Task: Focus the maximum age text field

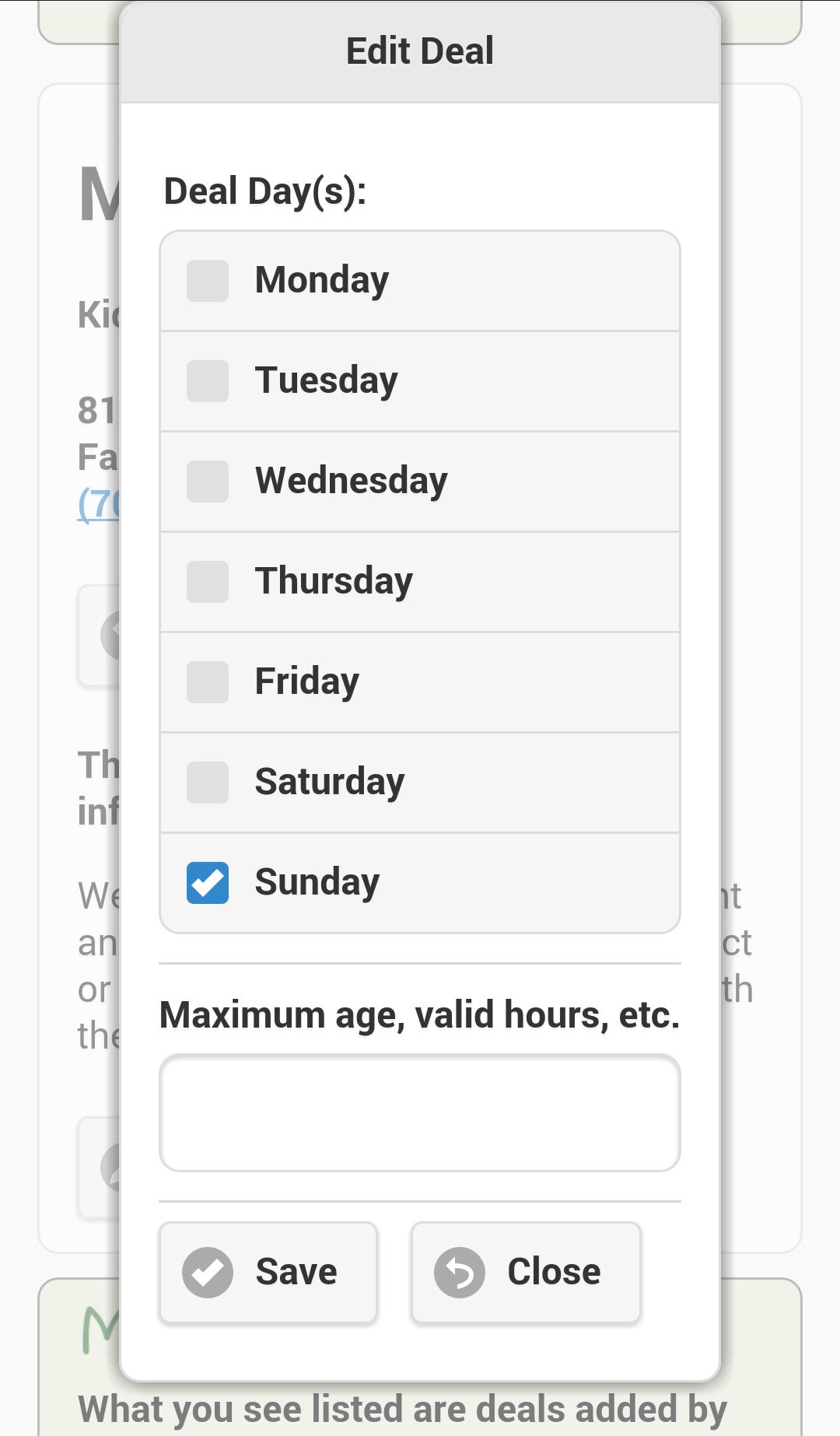Action: (420, 1113)
